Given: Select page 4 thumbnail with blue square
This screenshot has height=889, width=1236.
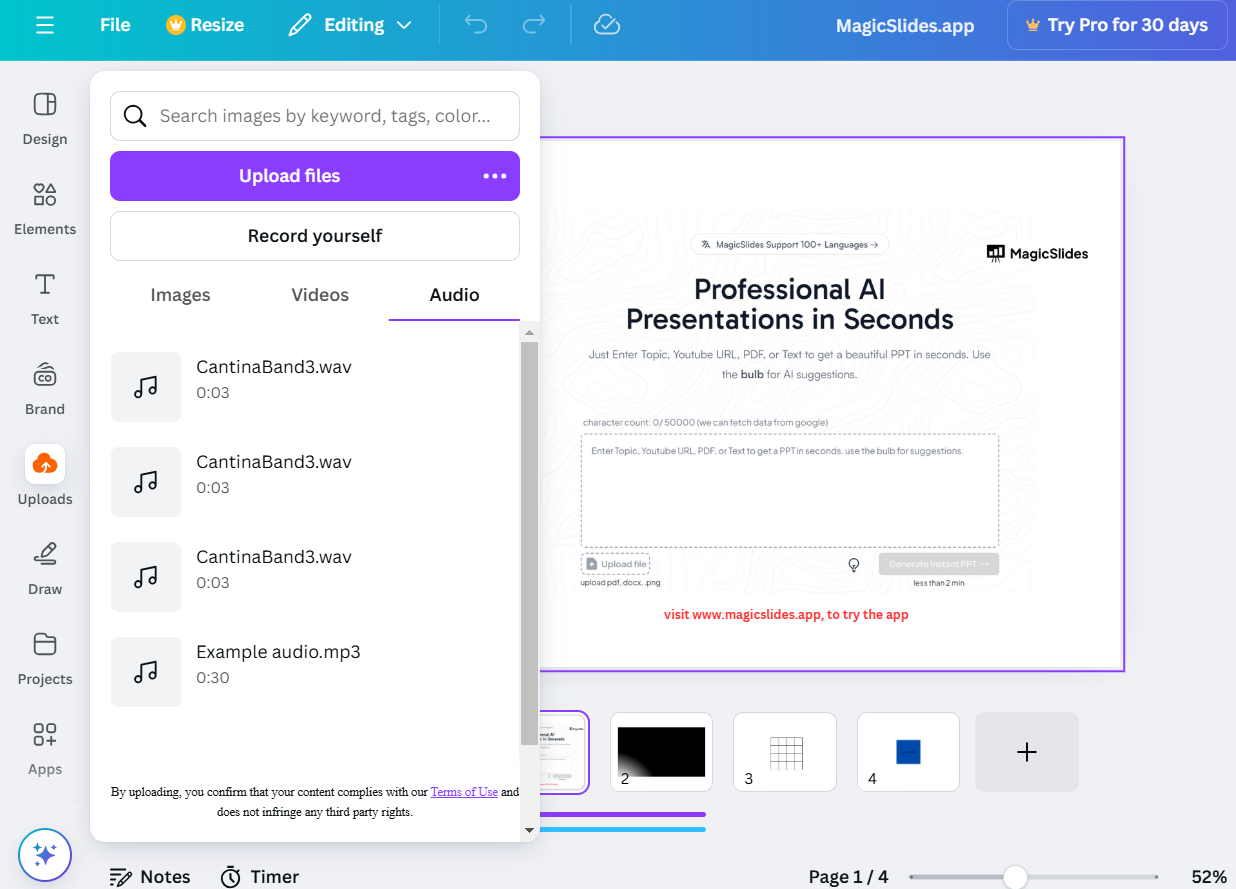Looking at the screenshot, I should 908,752.
